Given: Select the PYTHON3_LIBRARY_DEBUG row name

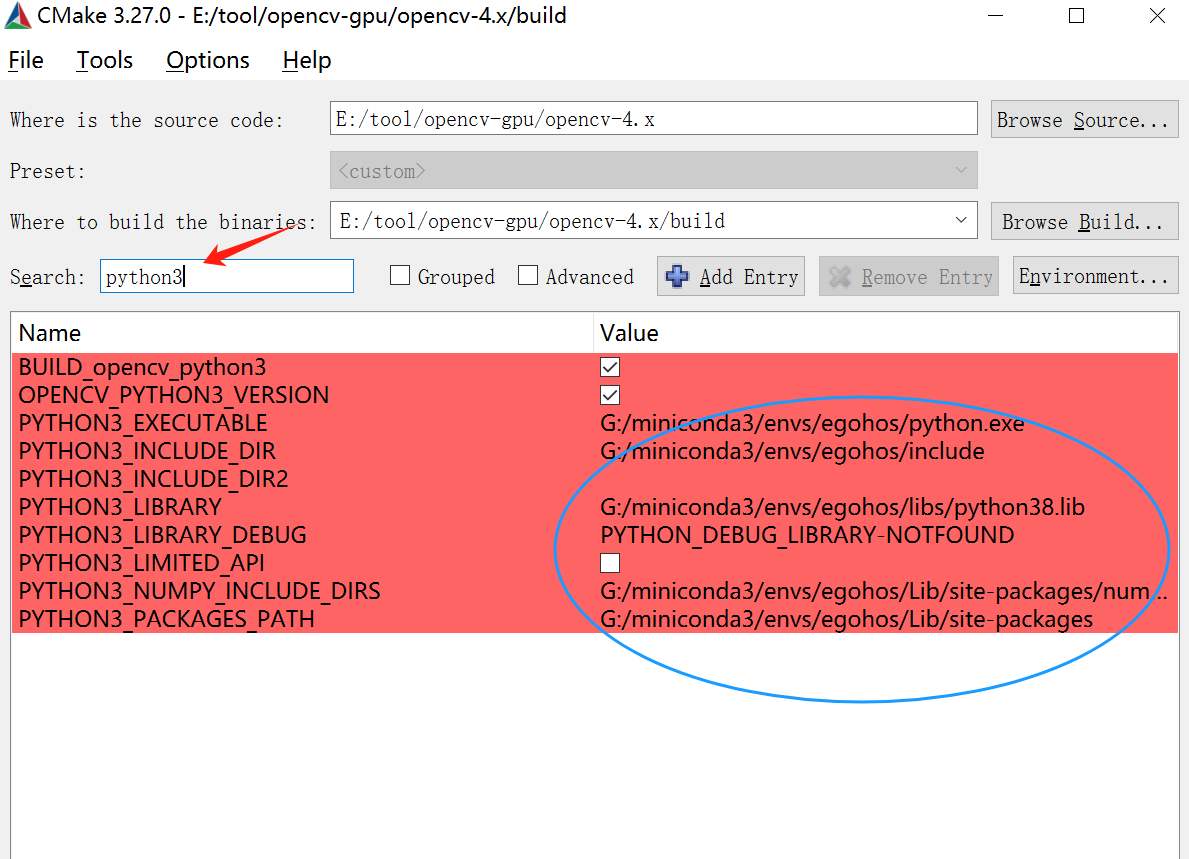Looking at the screenshot, I should pyautogui.click(x=162, y=535).
